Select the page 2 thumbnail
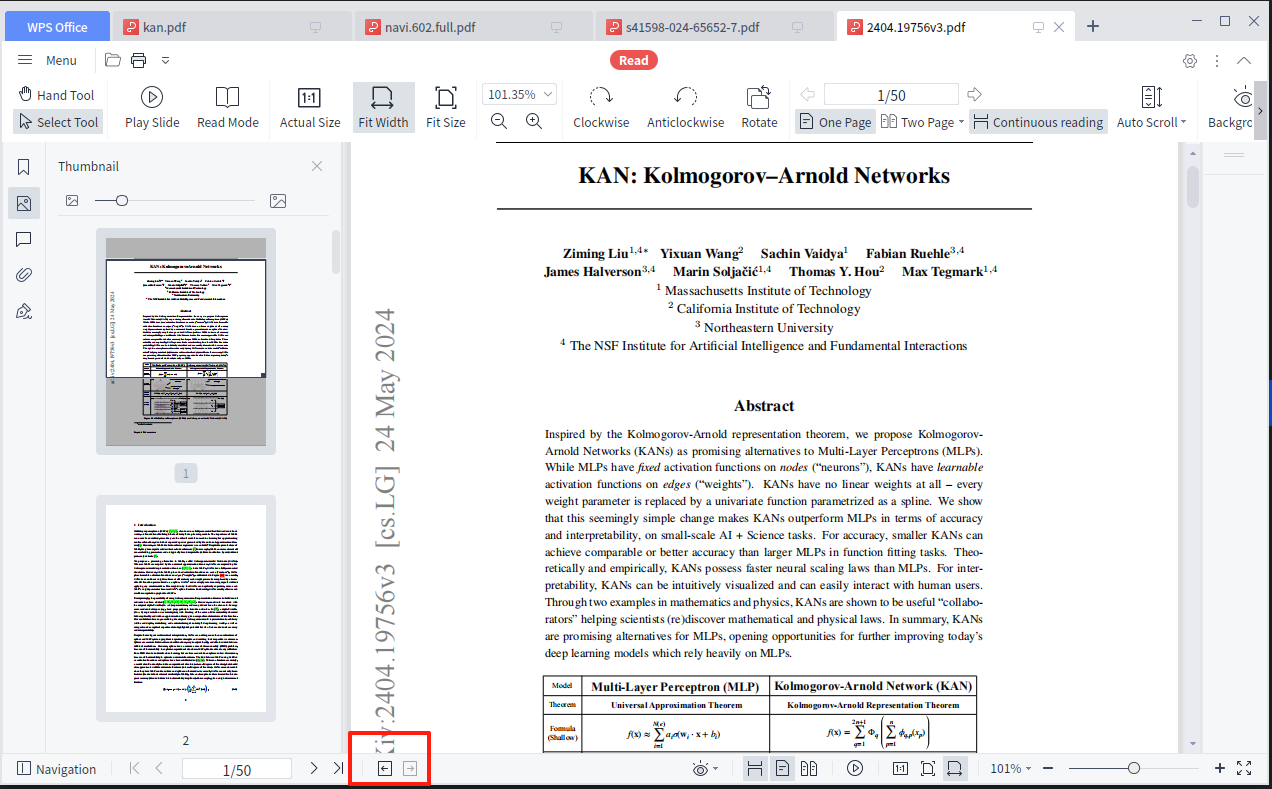1272x789 pixels. [x=186, y=609]
